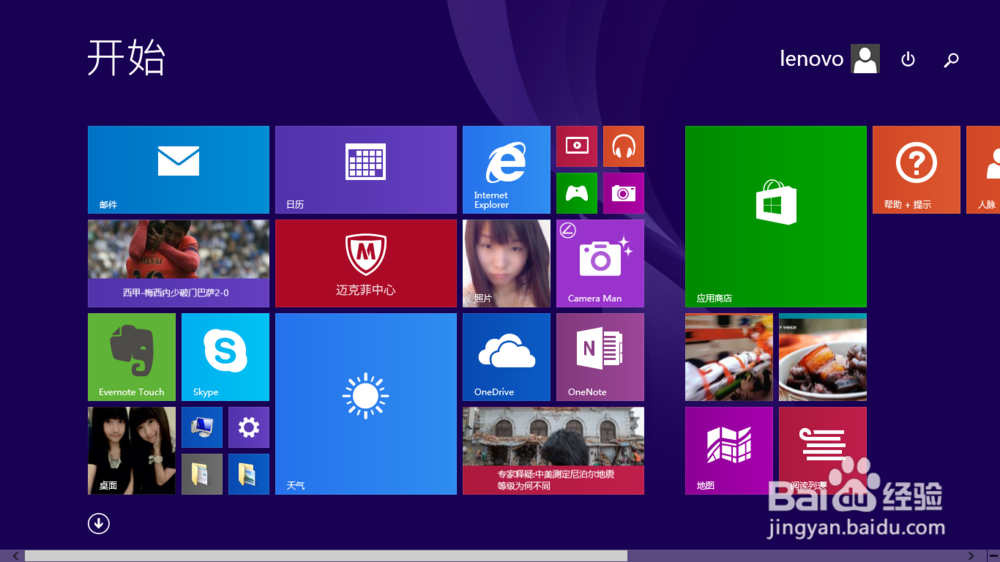Open Evernote Touch tile
Viewport: 1000px width, 562px height.
pyautogui.click(x=131, y=357)
